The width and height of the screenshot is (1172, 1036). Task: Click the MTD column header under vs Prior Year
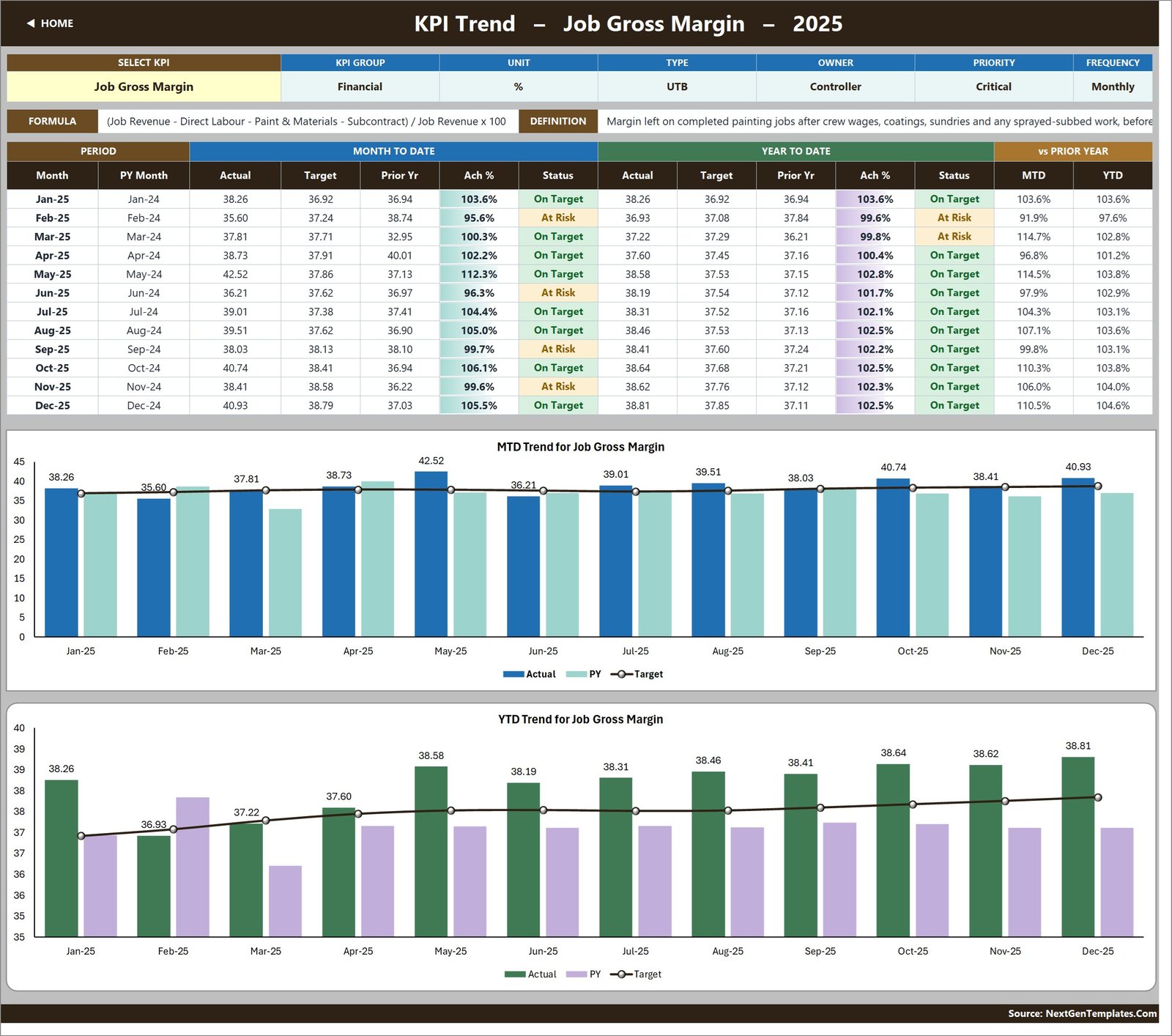[1034, 176]
